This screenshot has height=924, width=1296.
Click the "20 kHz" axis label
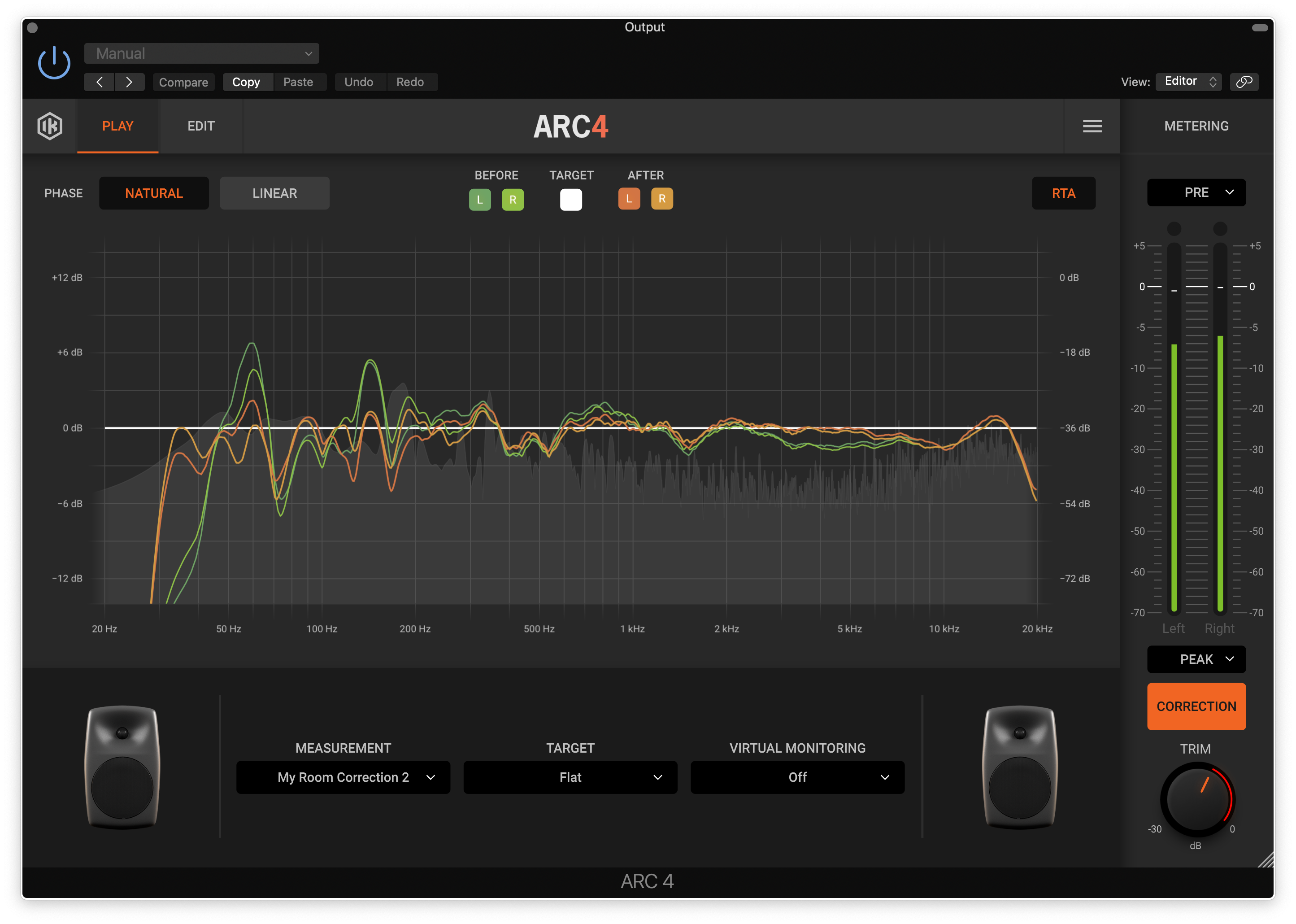point(1037,629)
